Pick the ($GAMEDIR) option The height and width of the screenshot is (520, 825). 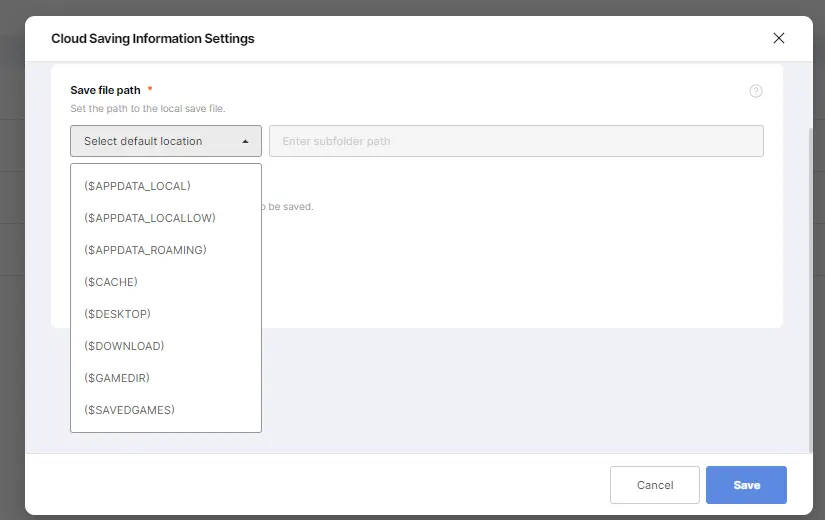(117, 378)
